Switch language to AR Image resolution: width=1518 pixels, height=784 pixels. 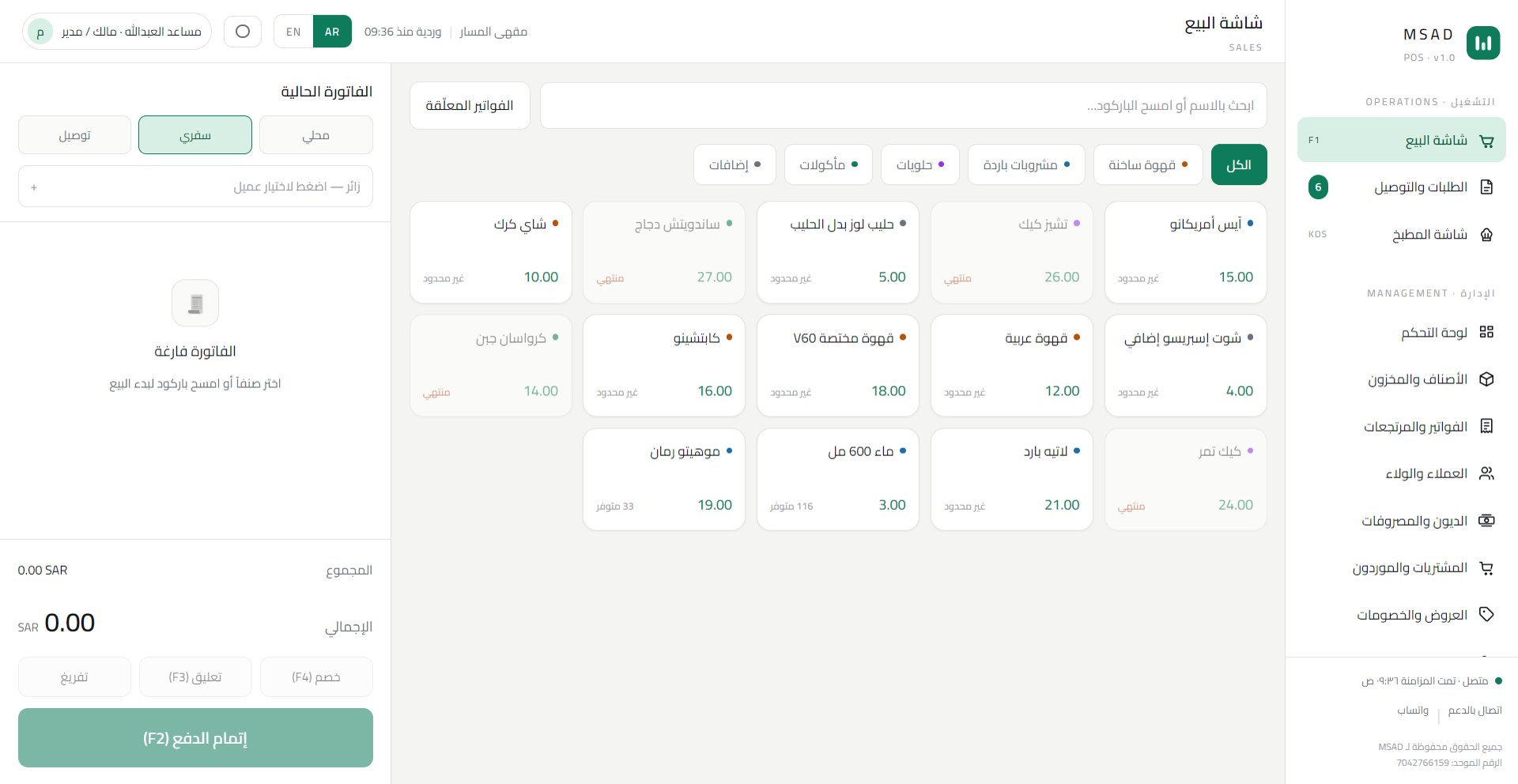(332, 32)
